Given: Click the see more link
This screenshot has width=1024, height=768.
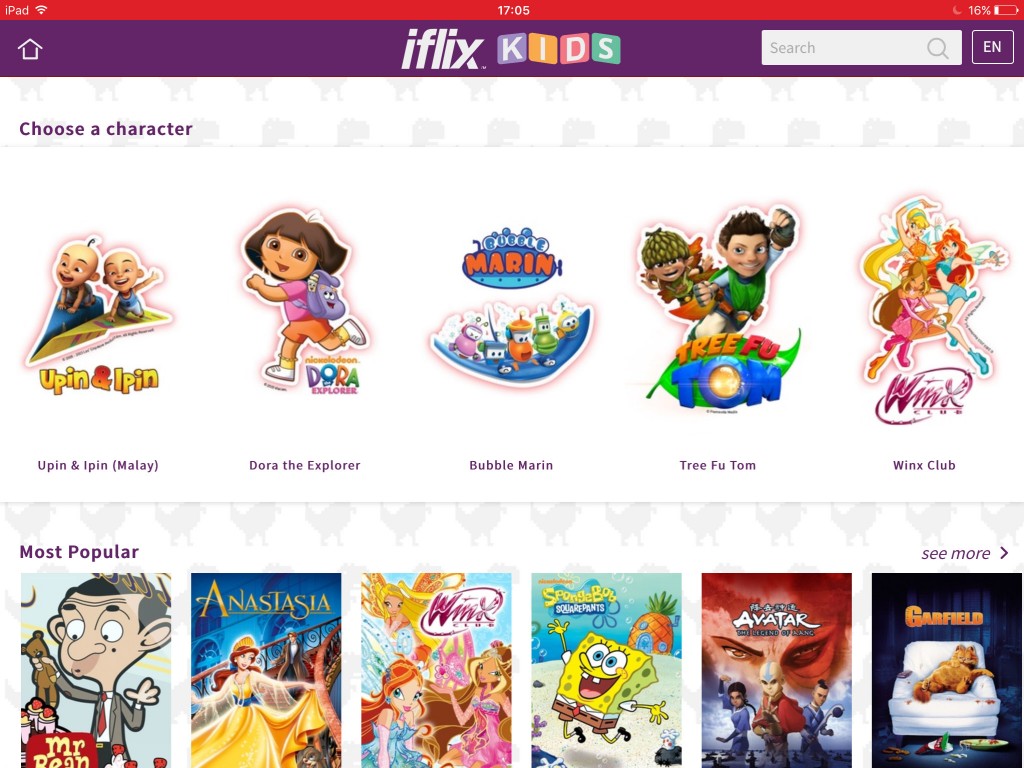Looking at the screenshot, I should click(955, 553).
